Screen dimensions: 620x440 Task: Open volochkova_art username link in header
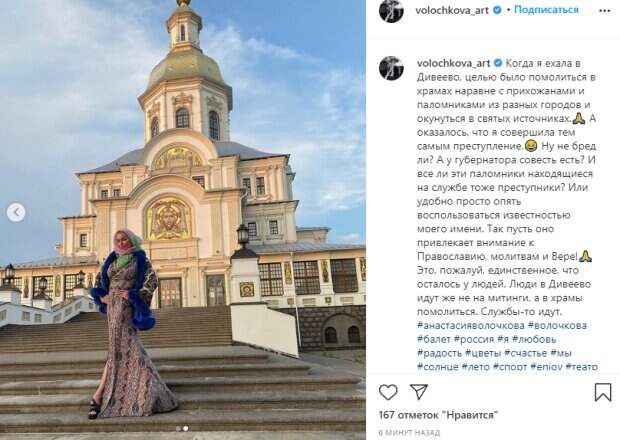[x=452, y=10]
